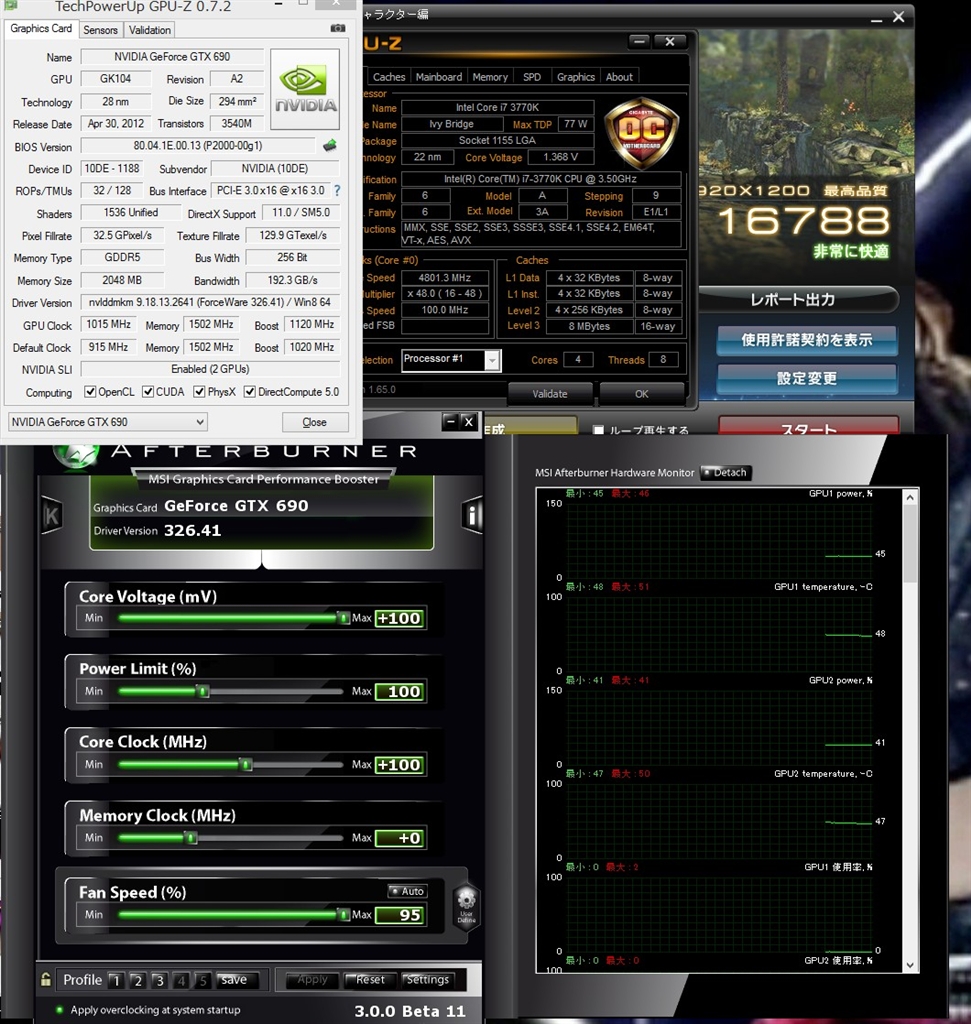Image resolution: width=971 pixels, height=1024 pixels.
Task: Switch to GPU-Z Validation tab
Action: [150, 30]
